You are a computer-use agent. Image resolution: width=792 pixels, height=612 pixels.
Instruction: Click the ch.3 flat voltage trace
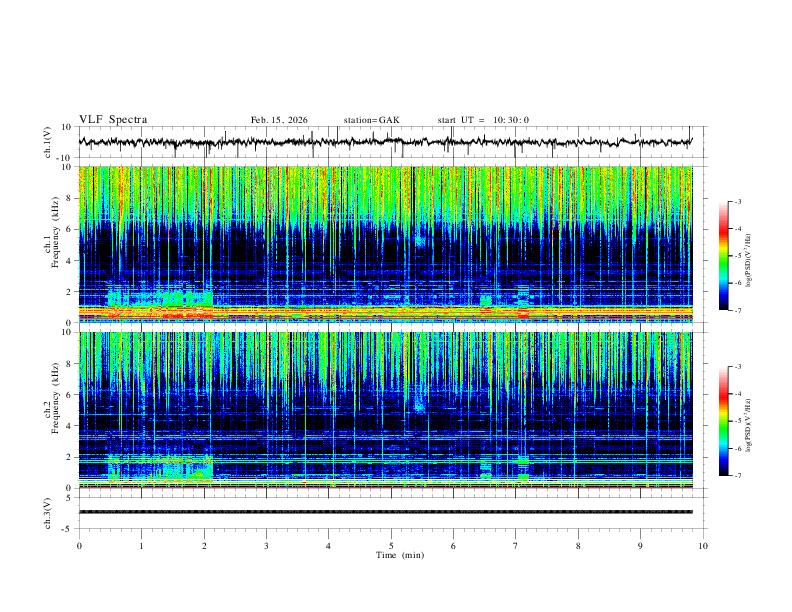385,512
